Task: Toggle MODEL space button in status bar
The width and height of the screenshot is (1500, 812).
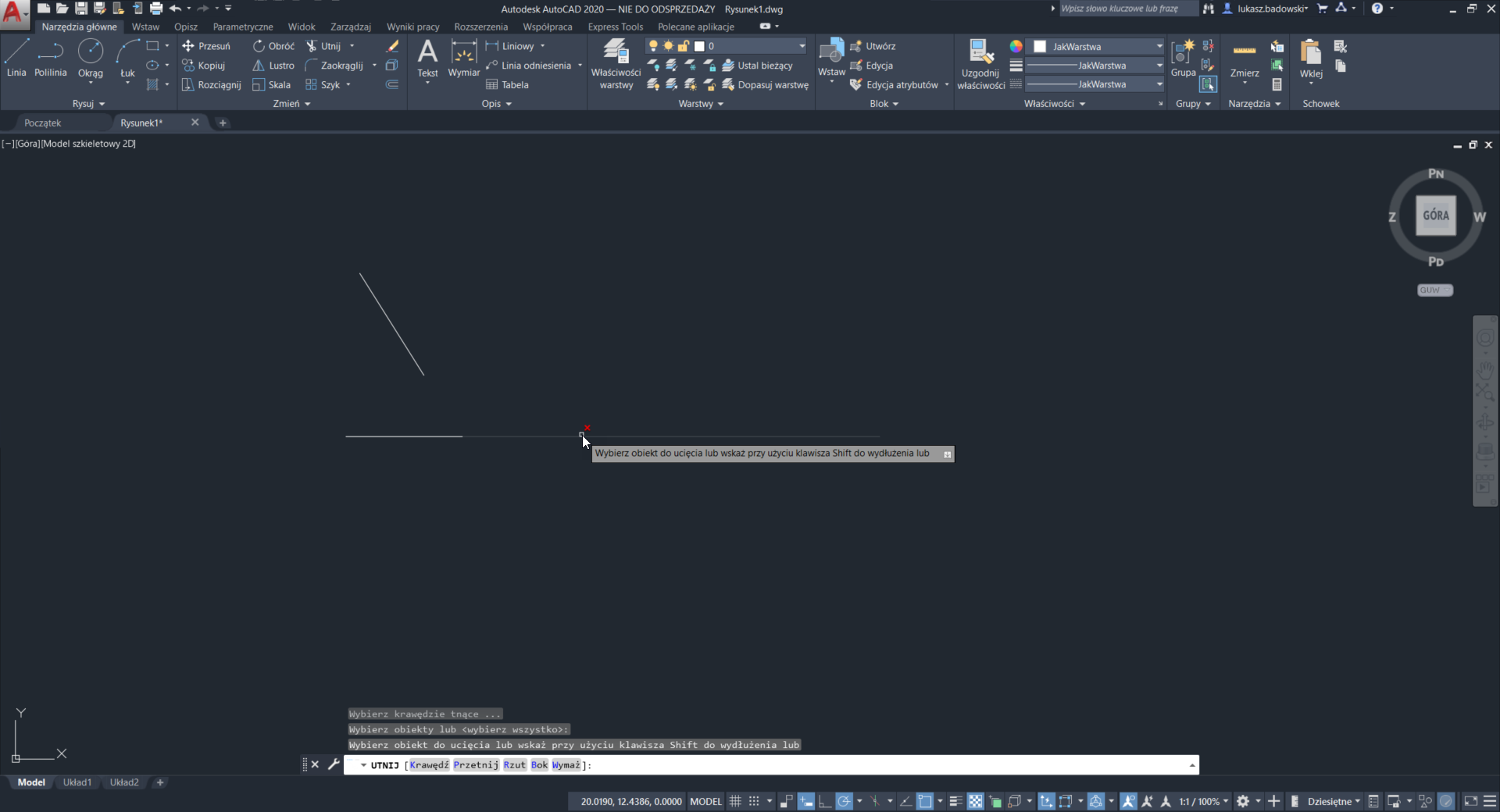Action: pyautogui.click(x=705, y=801)
